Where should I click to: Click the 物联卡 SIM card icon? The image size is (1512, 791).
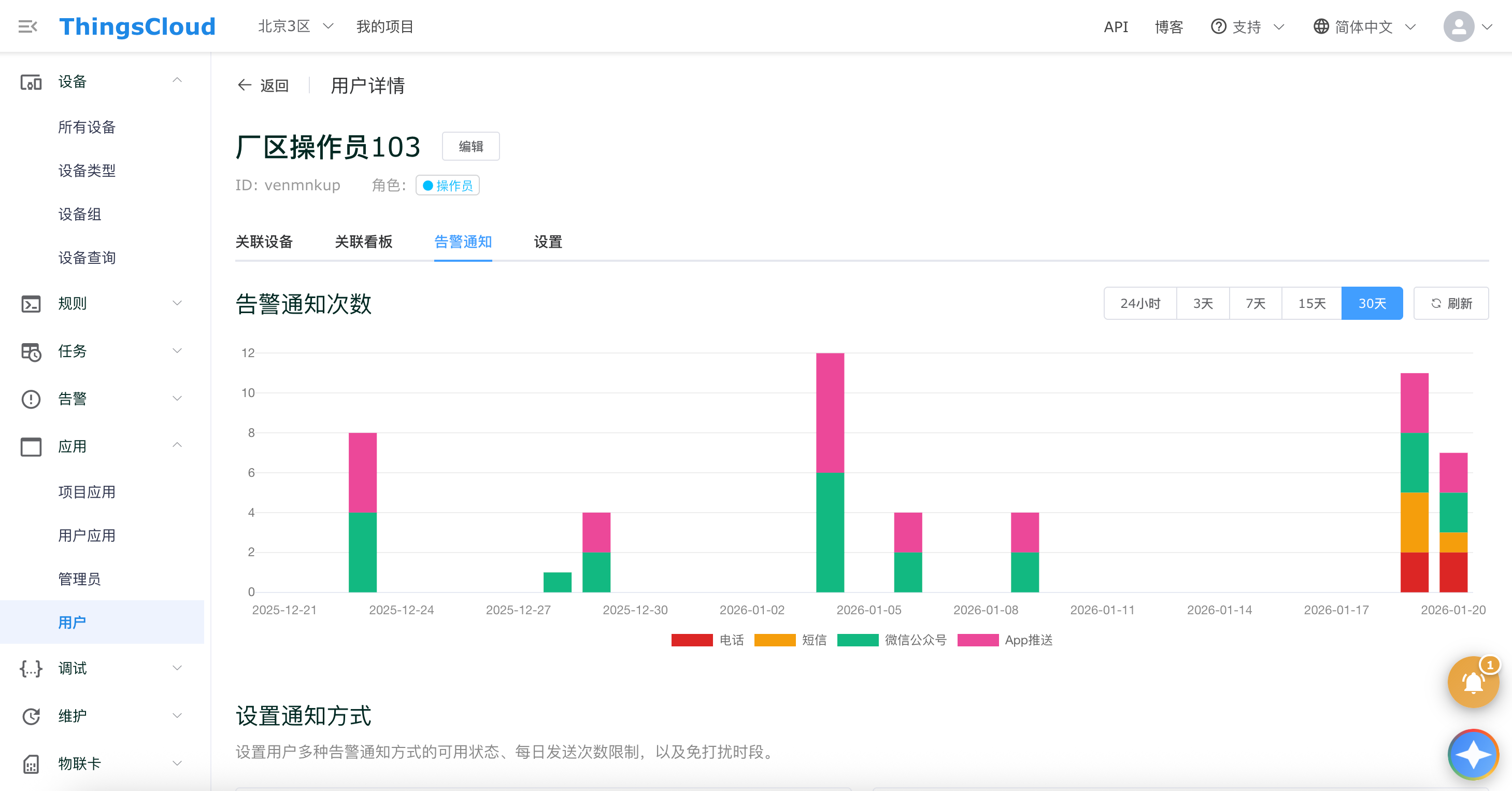(31, 764)
